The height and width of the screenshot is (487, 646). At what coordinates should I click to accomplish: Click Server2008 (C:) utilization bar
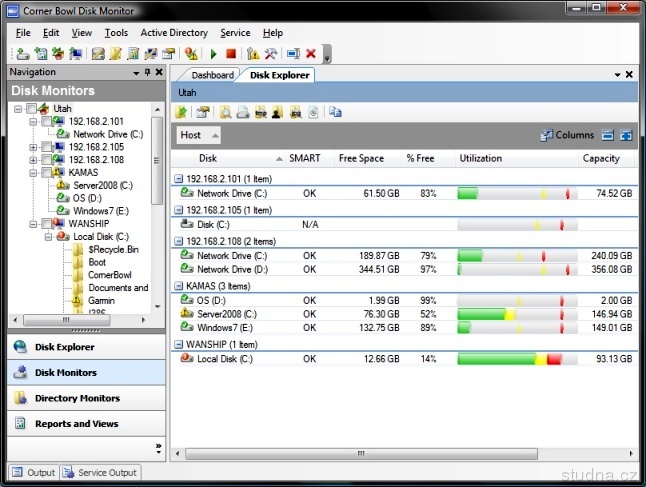tap(517, 314)
